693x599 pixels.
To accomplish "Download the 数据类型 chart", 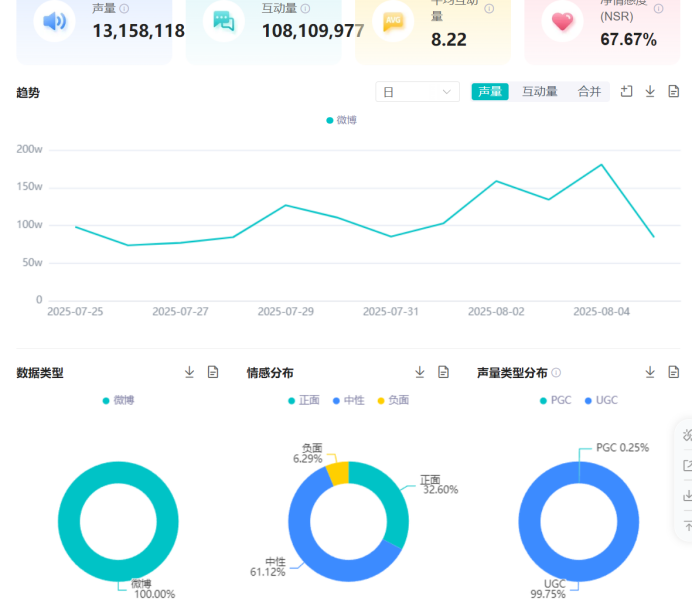I will 190,372.
